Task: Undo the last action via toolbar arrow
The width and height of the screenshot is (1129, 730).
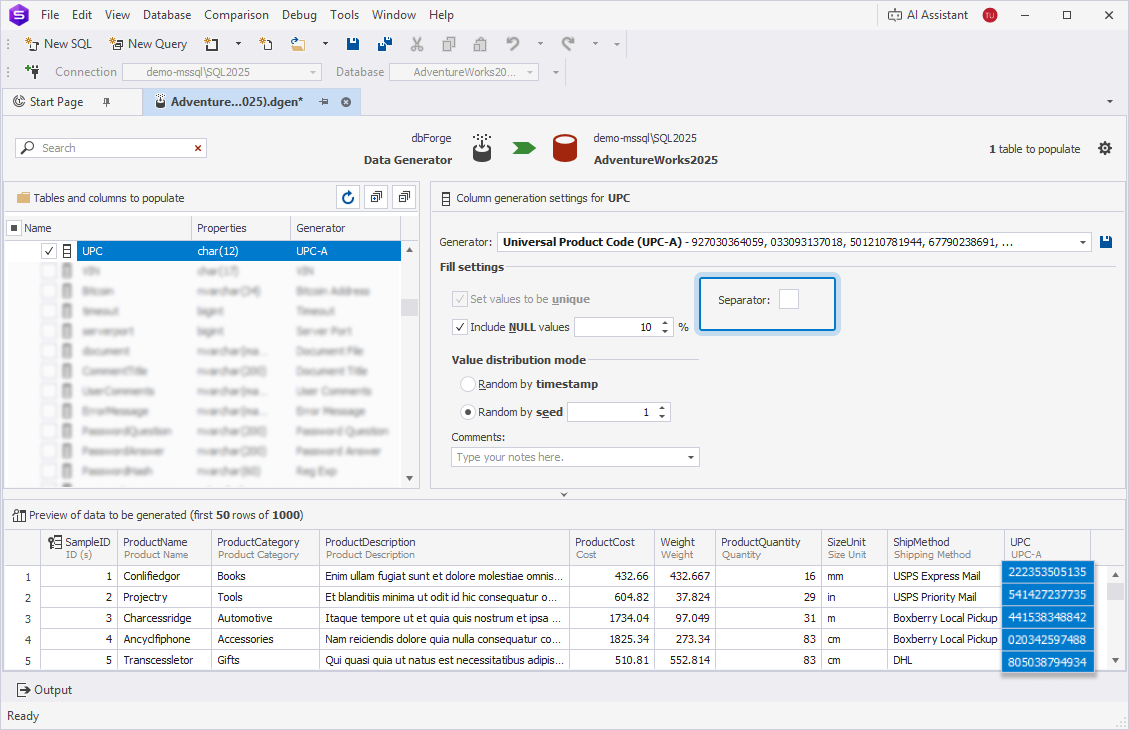Action: (513, 44)
